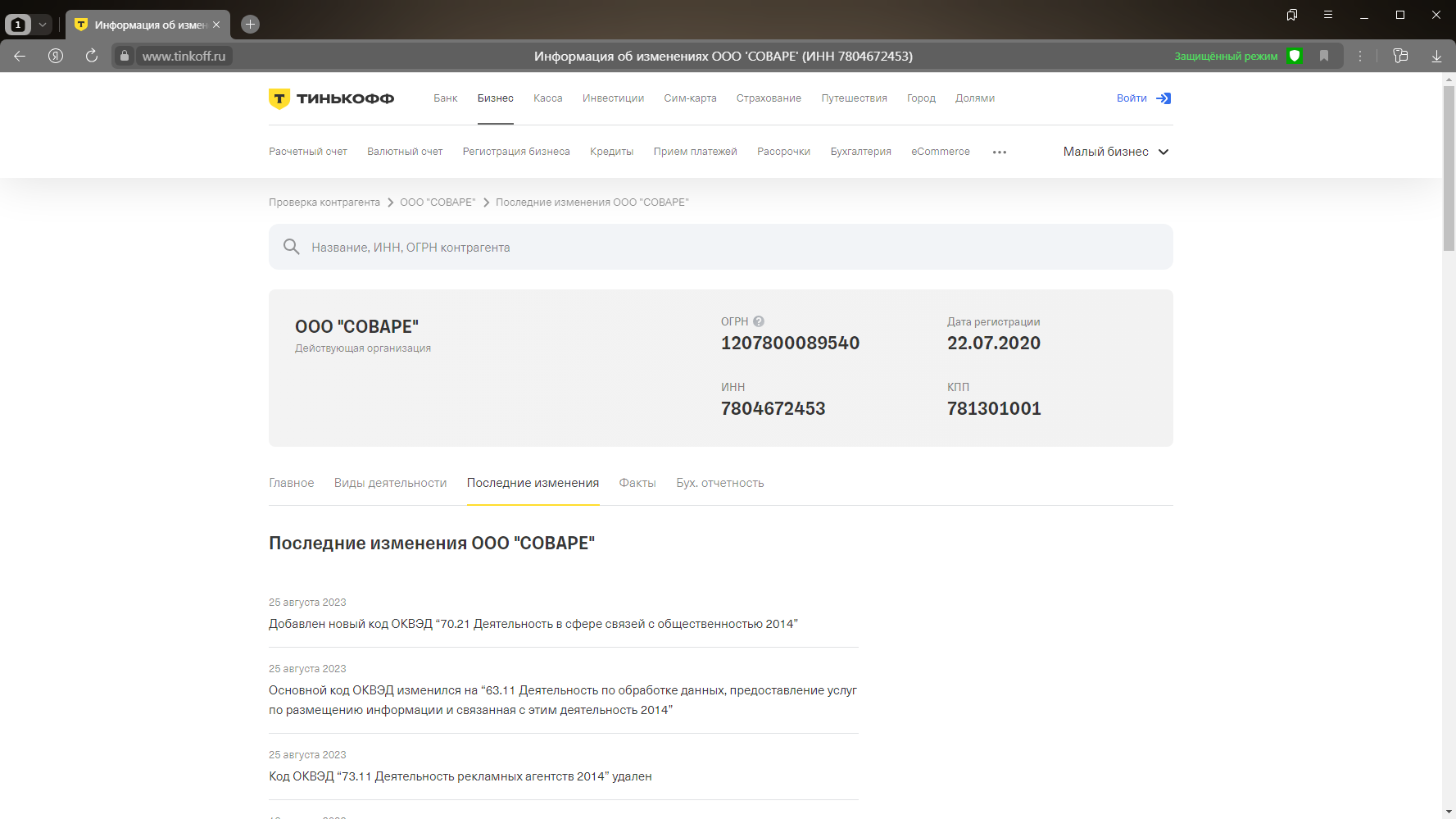
Task: Click the ОГРН value 1207800089540
Action: click(790, 343)
